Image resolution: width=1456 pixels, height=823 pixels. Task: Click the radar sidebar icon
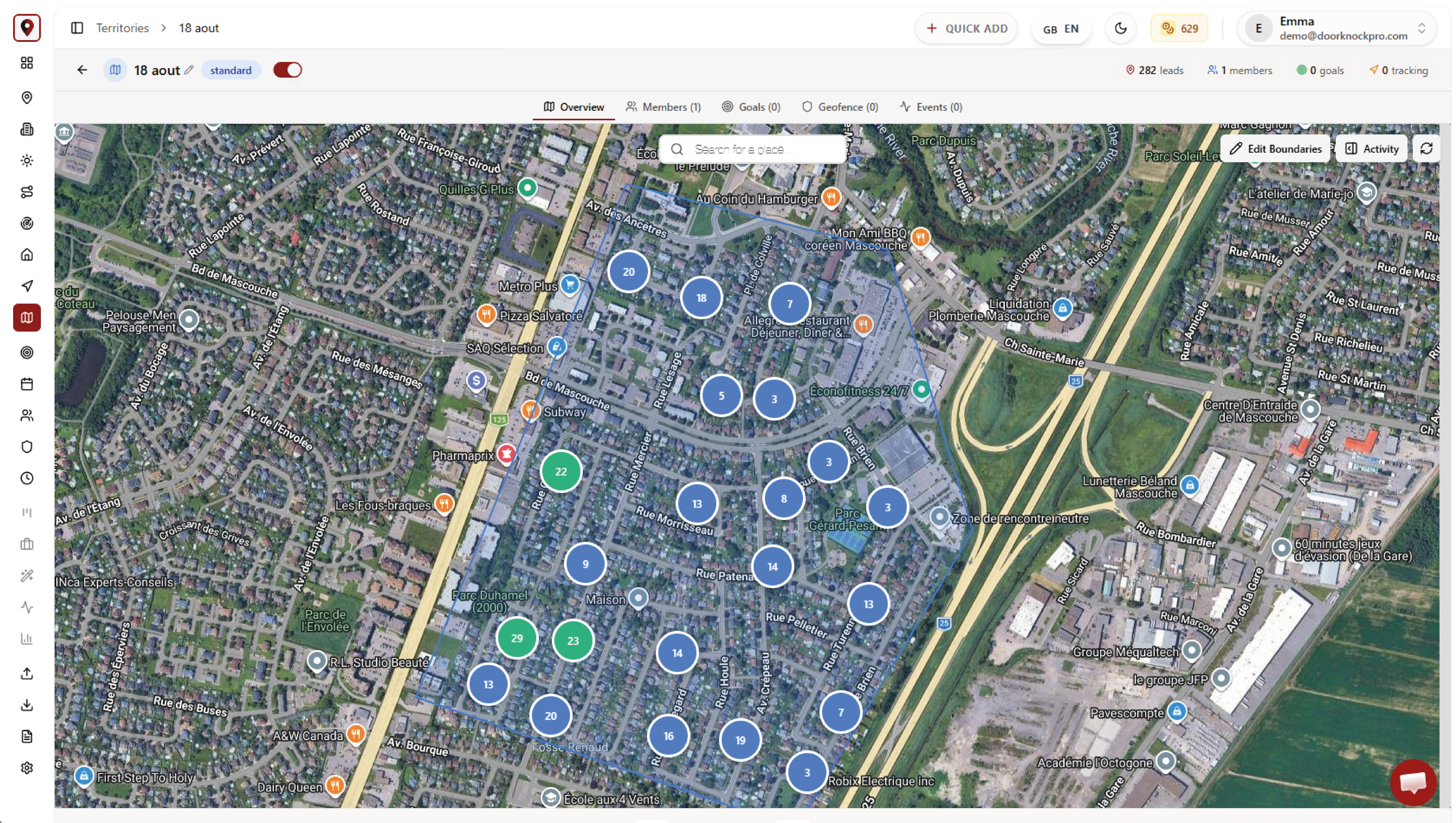point(27,223)
